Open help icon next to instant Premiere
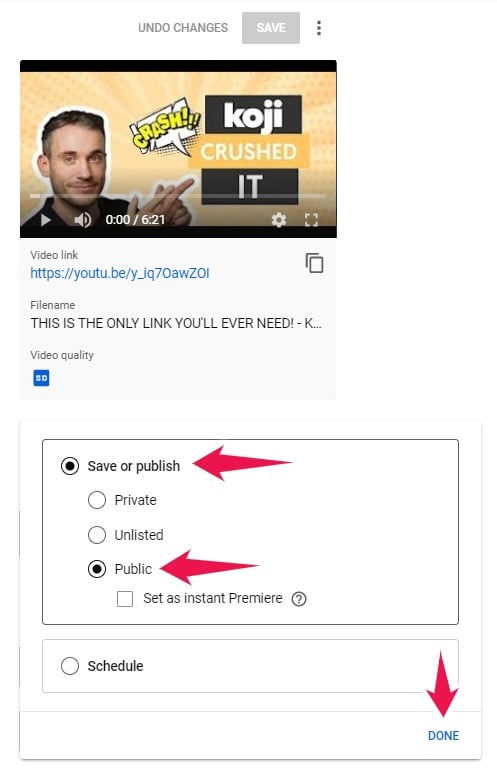497x773 pixels. pos(299,599)
